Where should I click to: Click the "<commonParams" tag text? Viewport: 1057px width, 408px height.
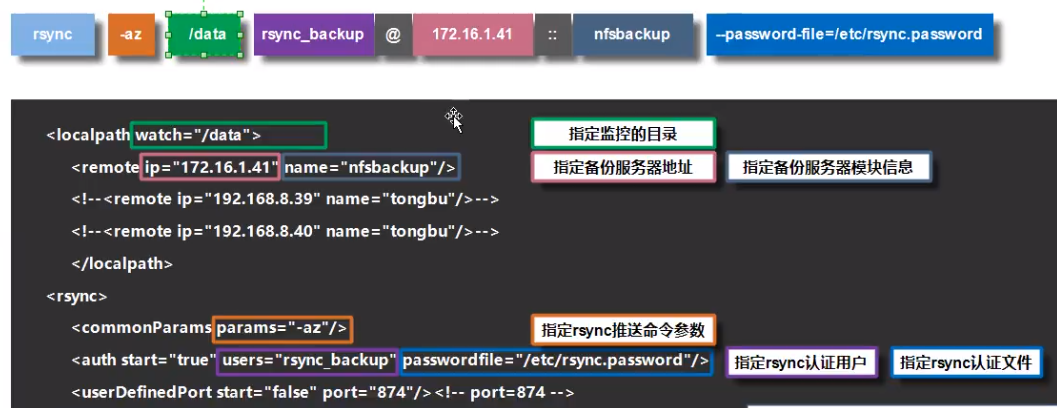pos(142,328)
